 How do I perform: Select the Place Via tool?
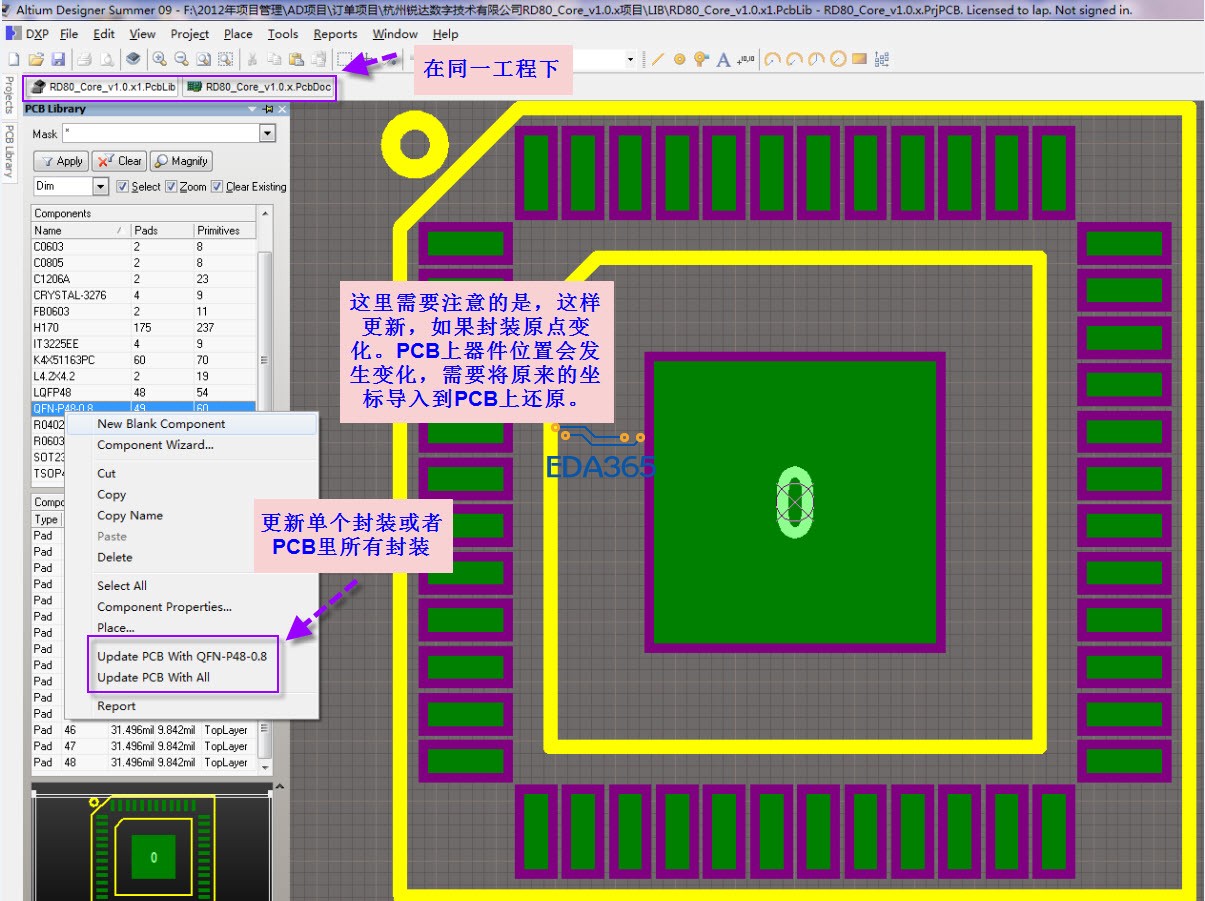click(701, 59)
